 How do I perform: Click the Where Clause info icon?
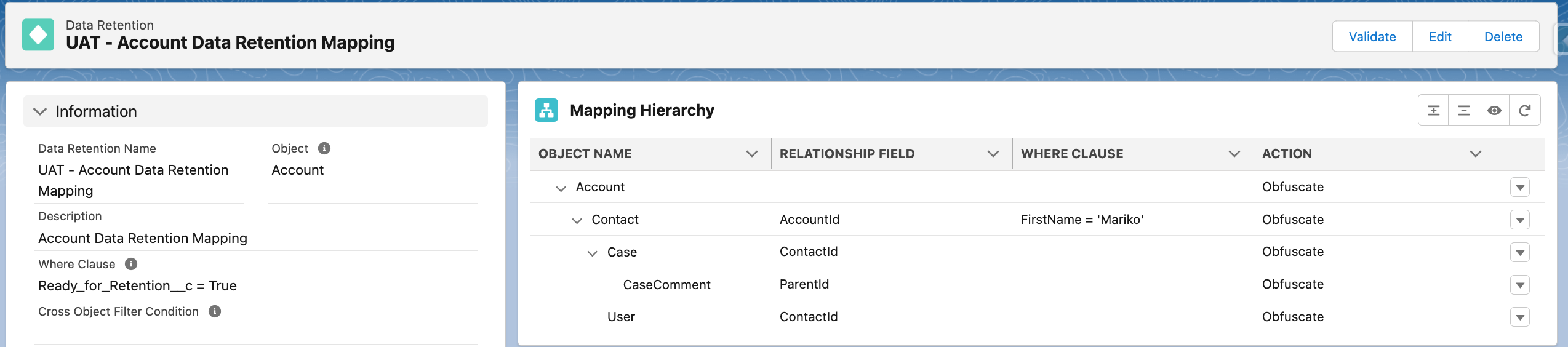click(x=131, y=264)
